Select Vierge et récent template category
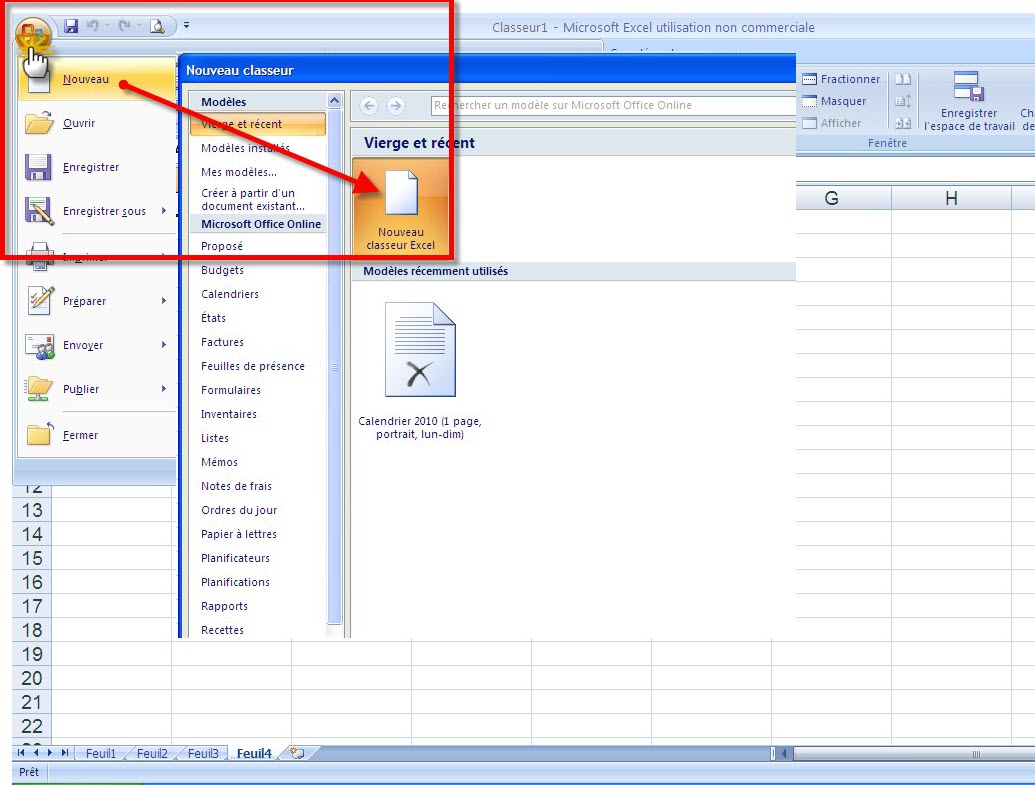This screenshot has width=1035, height=785. 258,124
